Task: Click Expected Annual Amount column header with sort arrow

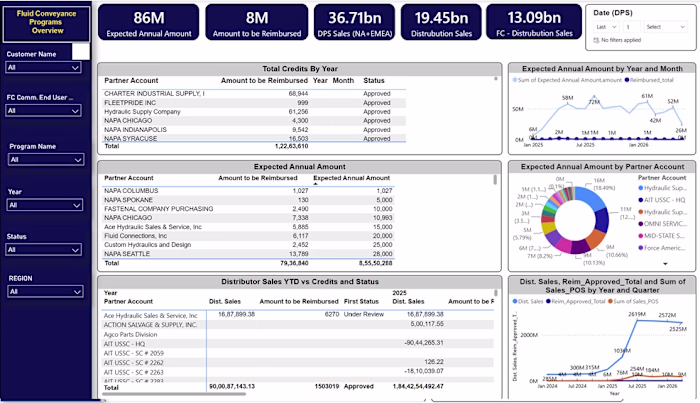Action: tap(351, 178)
